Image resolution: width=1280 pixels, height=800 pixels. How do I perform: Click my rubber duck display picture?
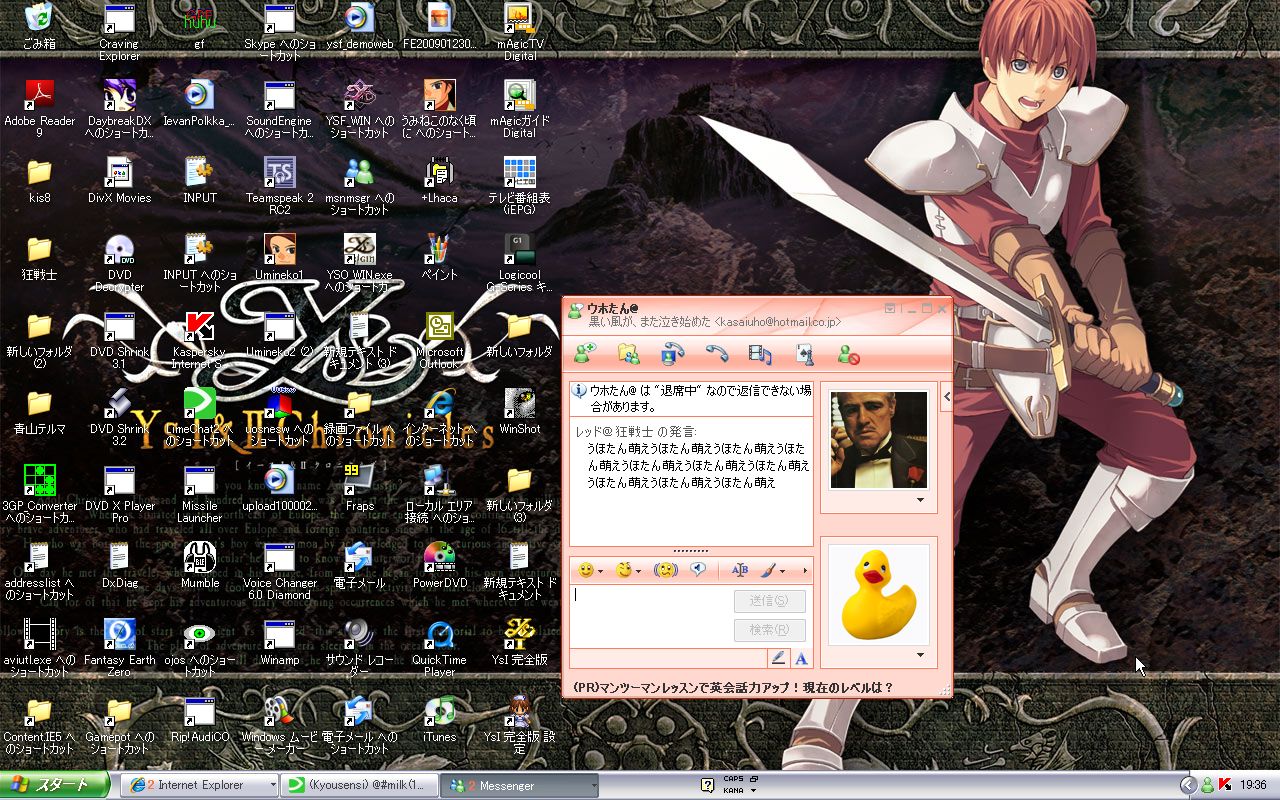(x=879, y=594)
